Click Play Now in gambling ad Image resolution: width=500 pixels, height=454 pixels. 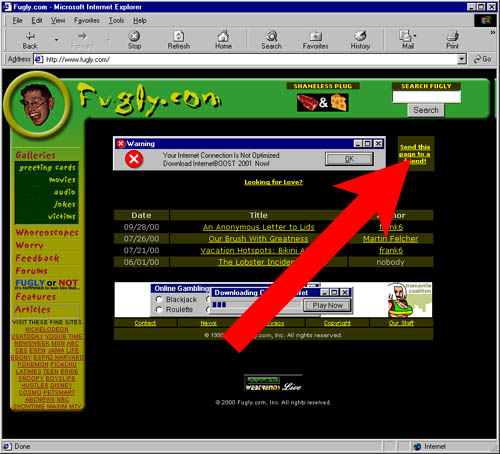[x=327, y=305]
